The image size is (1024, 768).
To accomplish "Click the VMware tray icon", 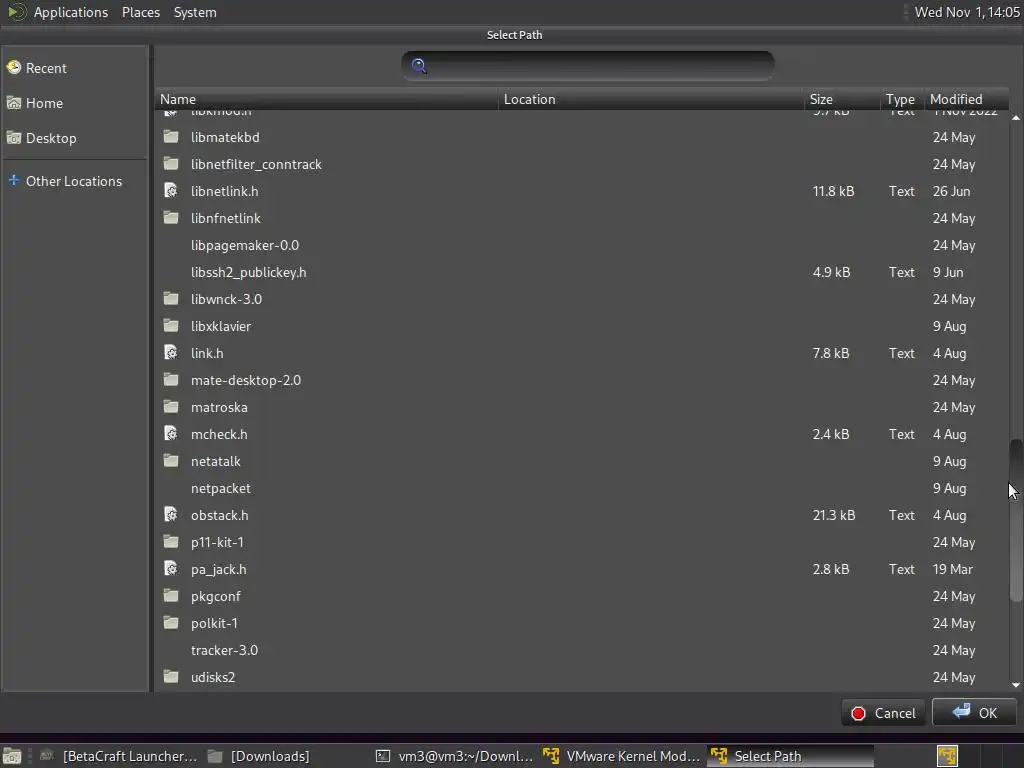I will tap(947, 756).
